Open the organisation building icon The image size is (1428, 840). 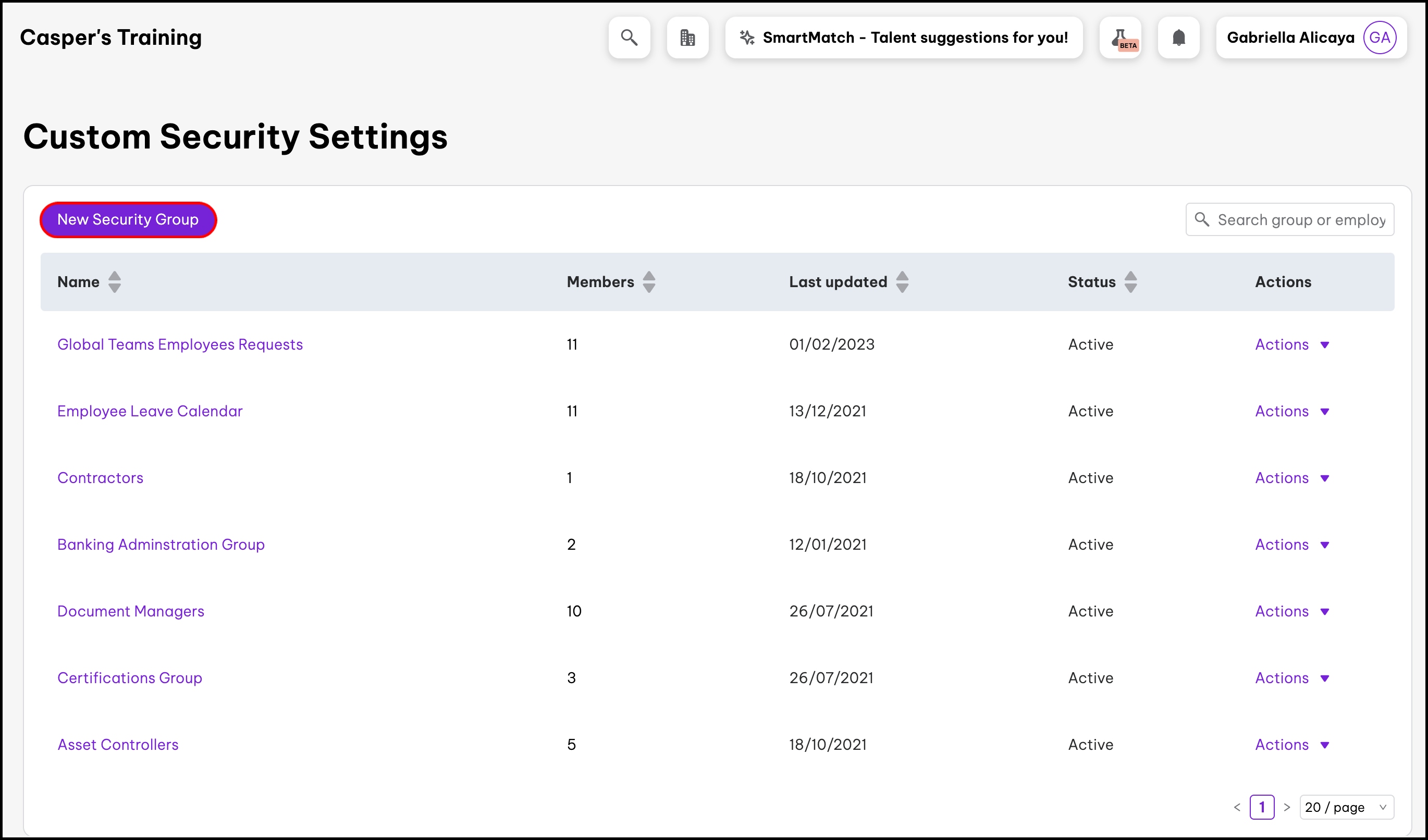click(x=687, y=38)
